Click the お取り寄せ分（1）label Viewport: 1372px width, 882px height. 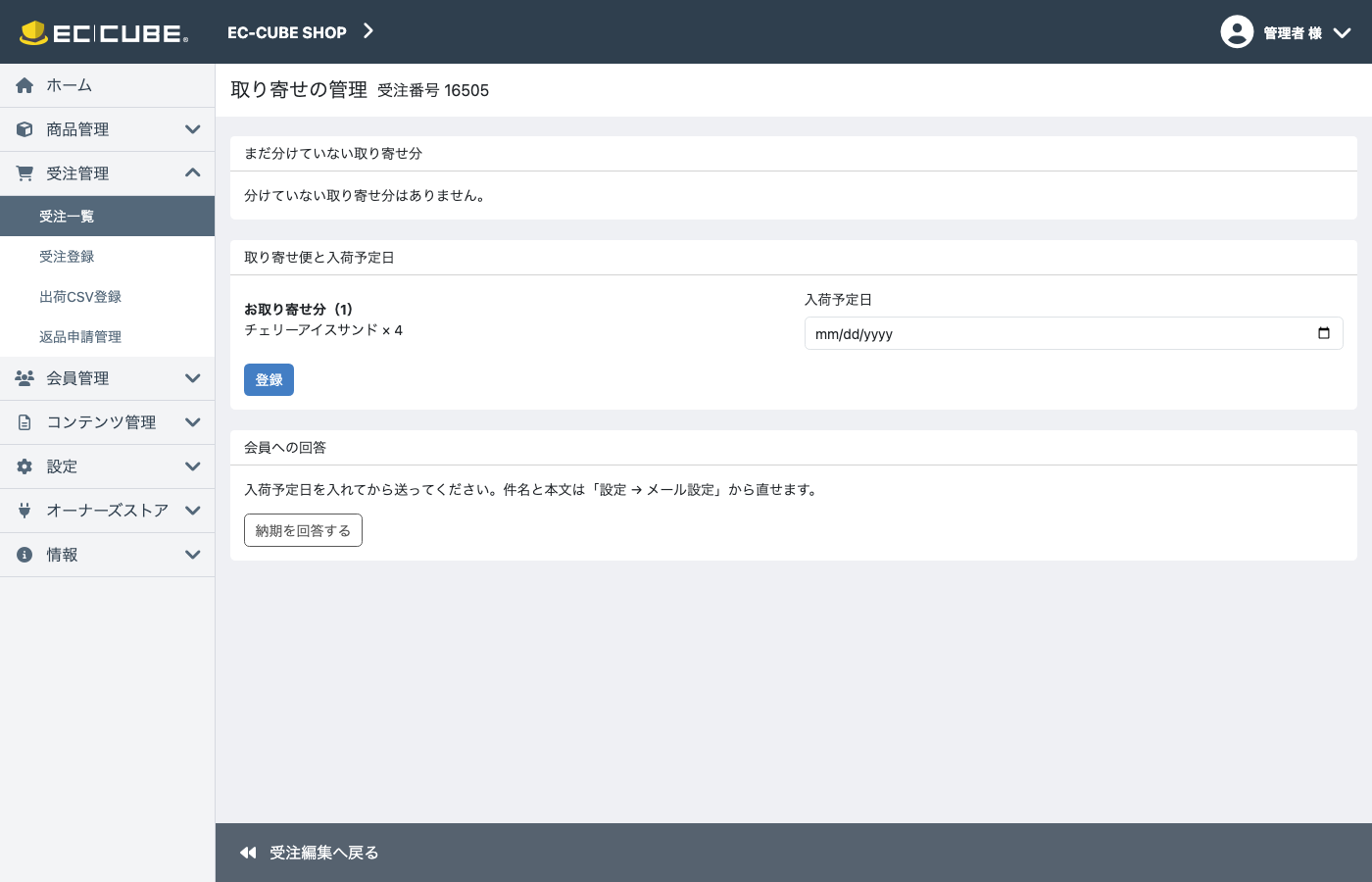coord(299,309)
